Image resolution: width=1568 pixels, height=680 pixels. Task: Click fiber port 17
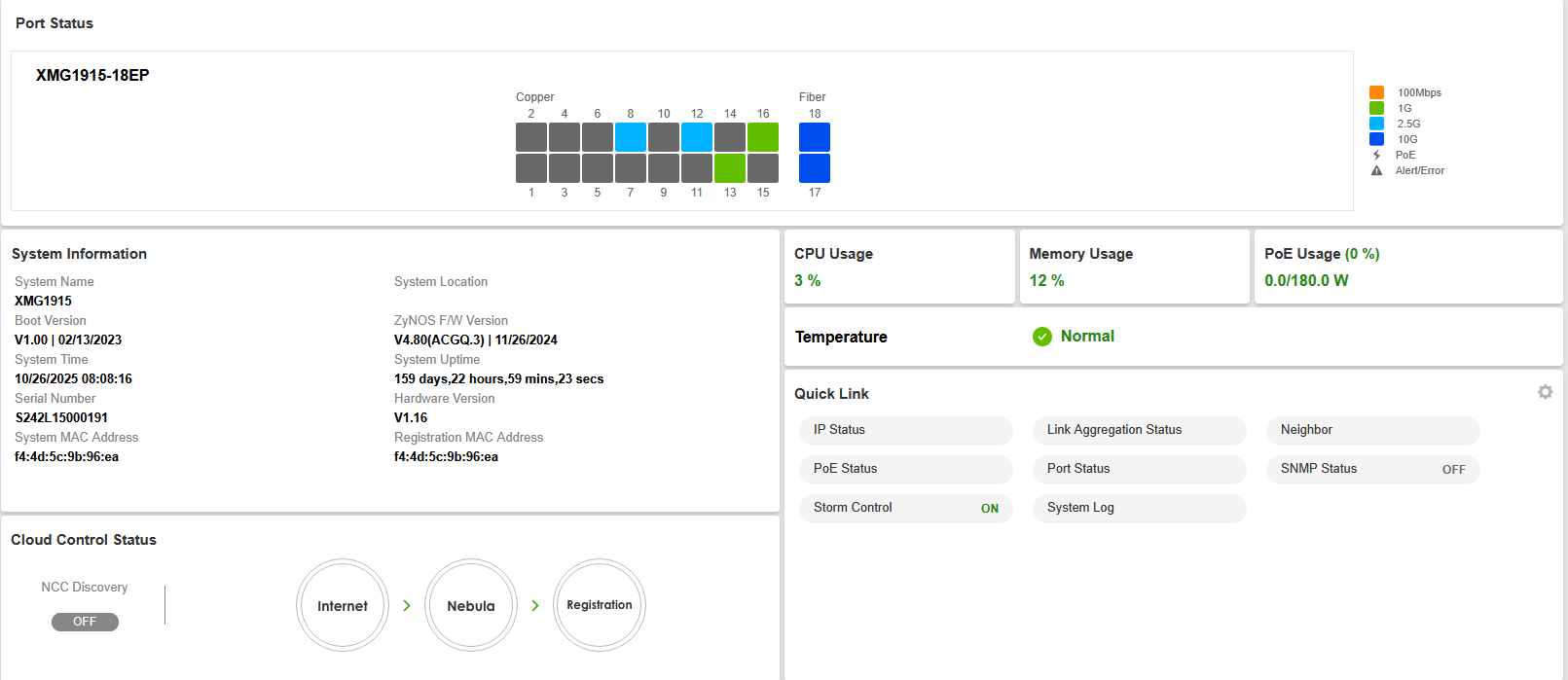(815, 168)
